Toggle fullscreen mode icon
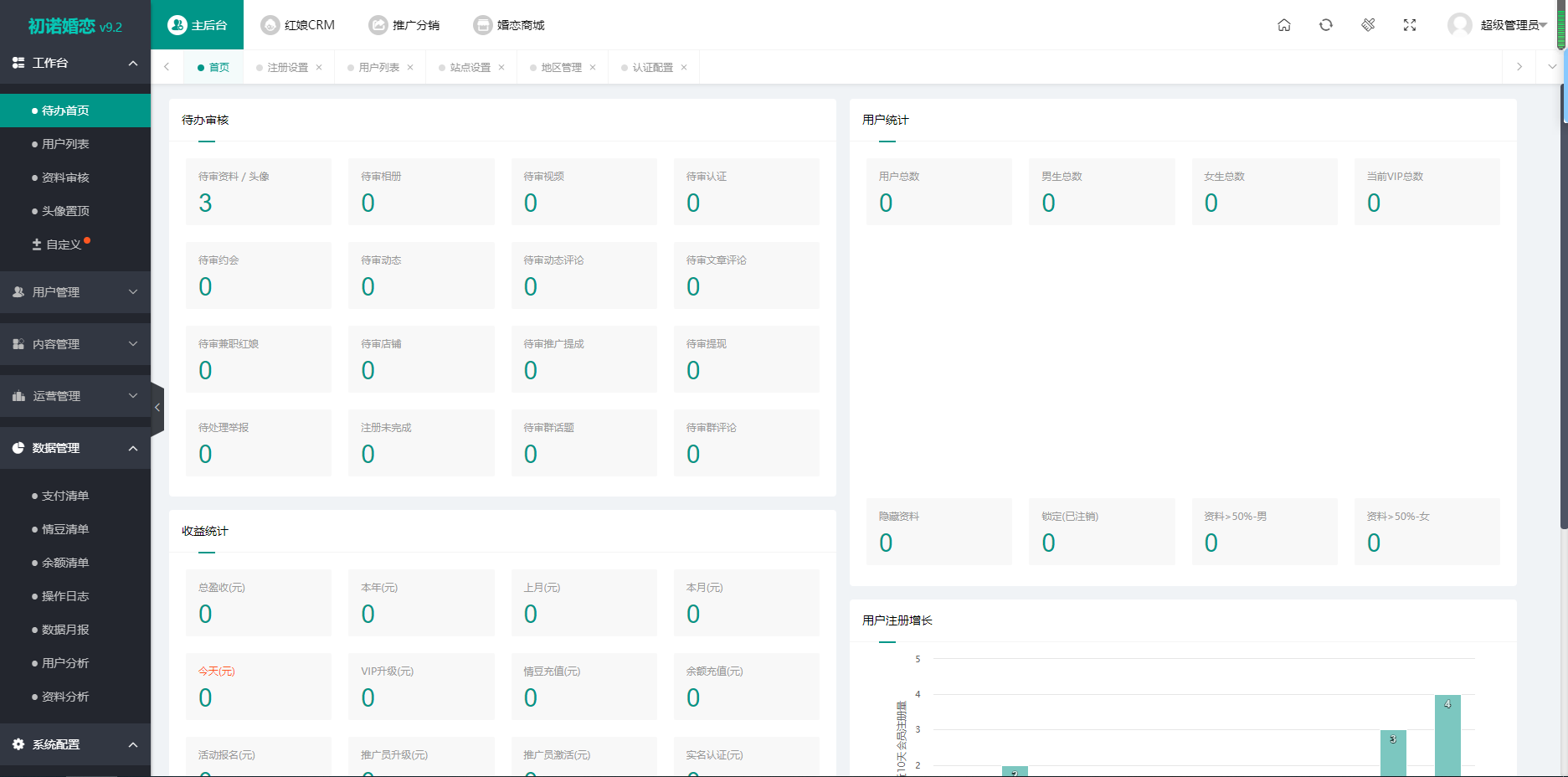Image resolution: width=1568 pixels, height=777 pixels. pos(1410,25)
